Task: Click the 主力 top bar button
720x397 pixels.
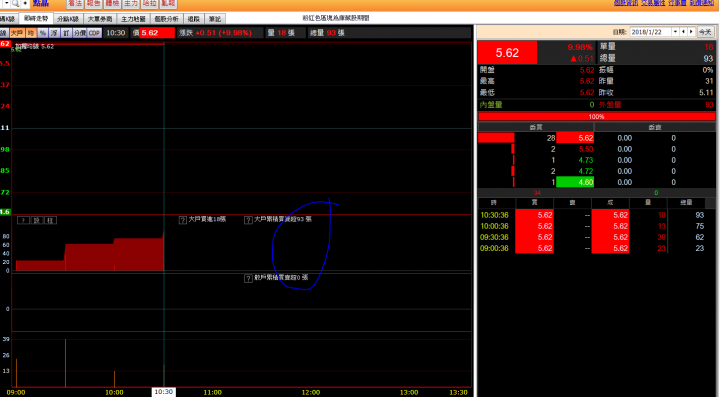Action: [131, 4]
